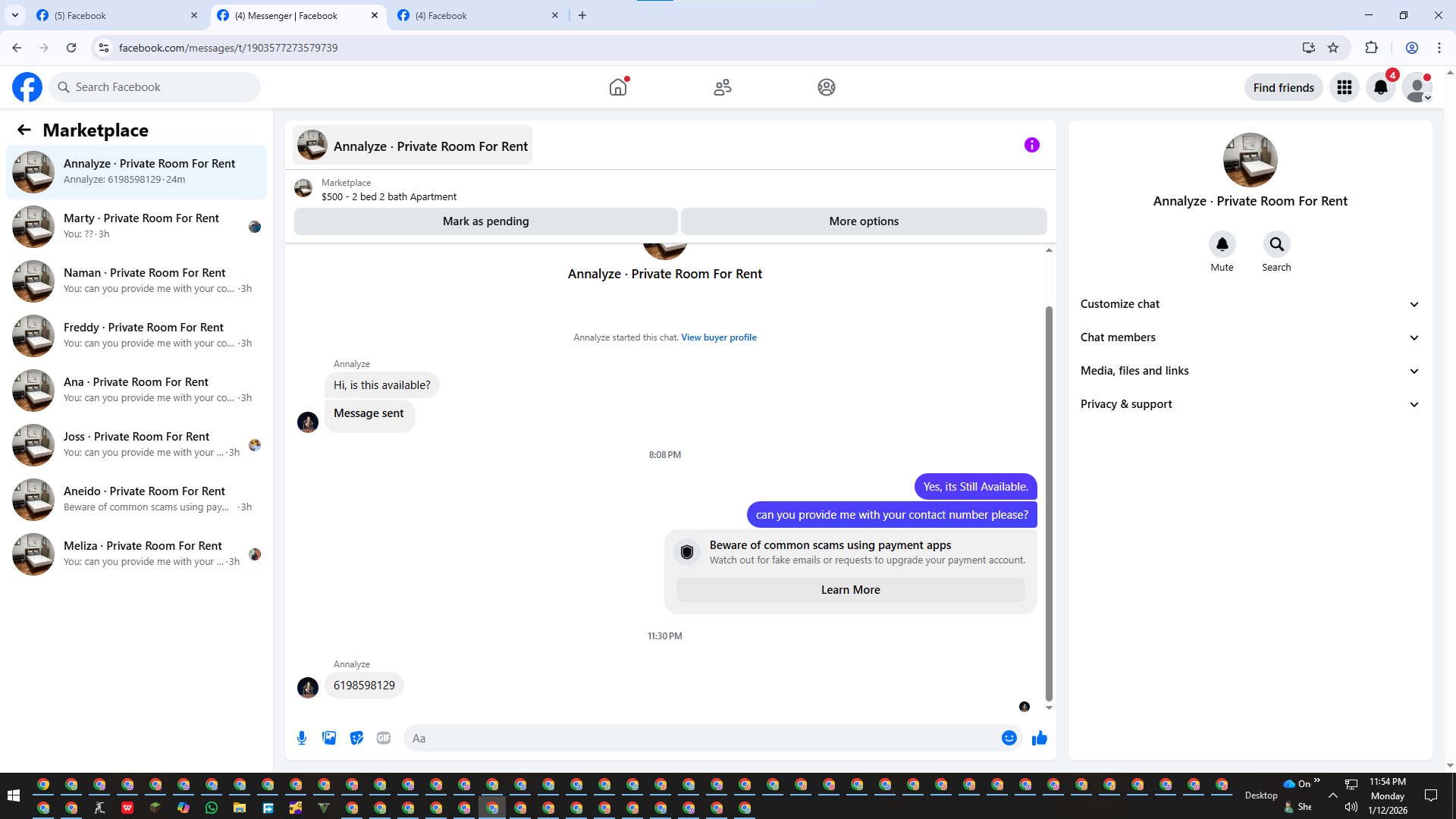1456x819 pixels.
Task: Mute this conversation with the bell icon
Action: pyautogui.click(x=1222, y=244)
